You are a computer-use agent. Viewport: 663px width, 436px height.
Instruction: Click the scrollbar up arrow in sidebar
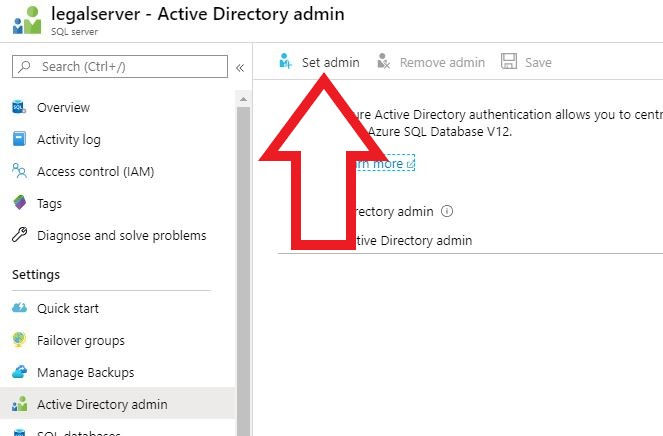[x=243, y=99]
